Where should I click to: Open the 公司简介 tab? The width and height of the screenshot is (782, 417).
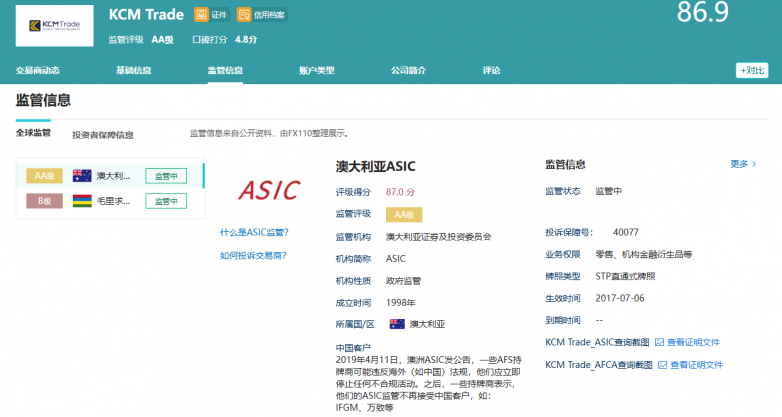tap(408, 70)
